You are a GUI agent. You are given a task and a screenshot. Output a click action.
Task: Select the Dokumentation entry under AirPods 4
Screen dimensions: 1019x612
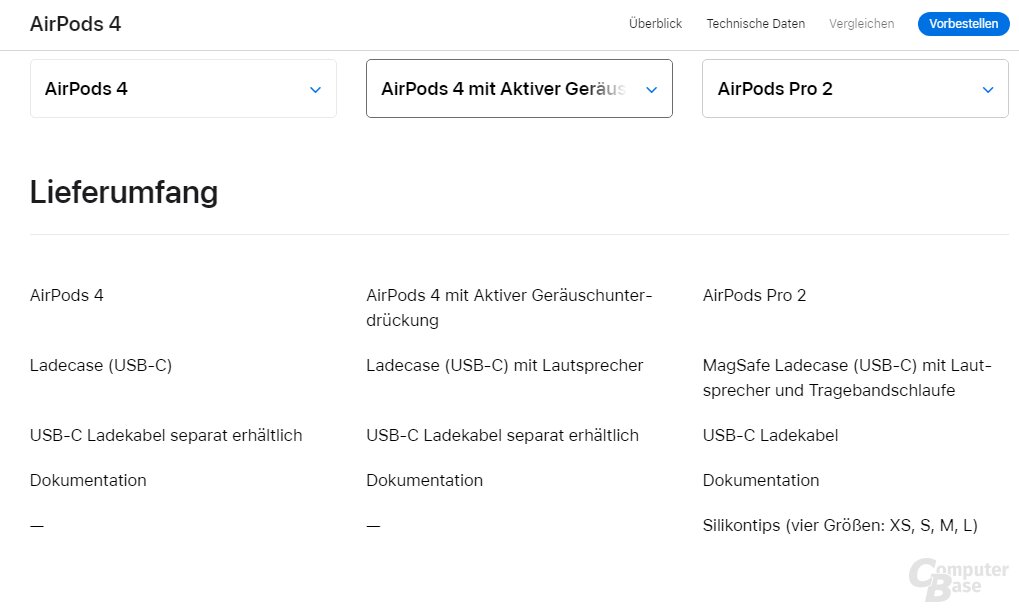(88, 480)
